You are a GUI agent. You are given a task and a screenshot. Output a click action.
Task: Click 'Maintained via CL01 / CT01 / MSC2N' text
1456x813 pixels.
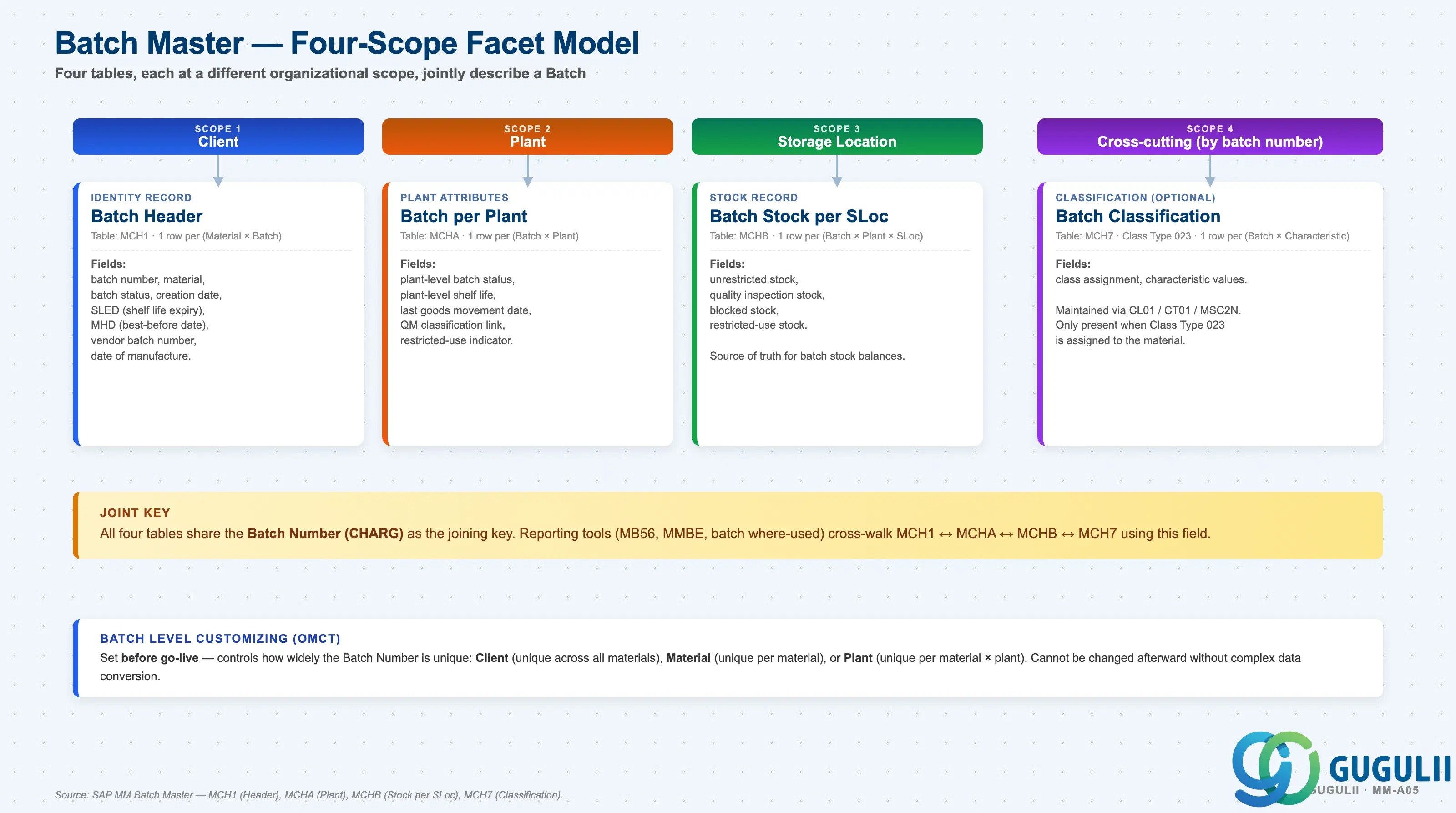[1148, 310]
